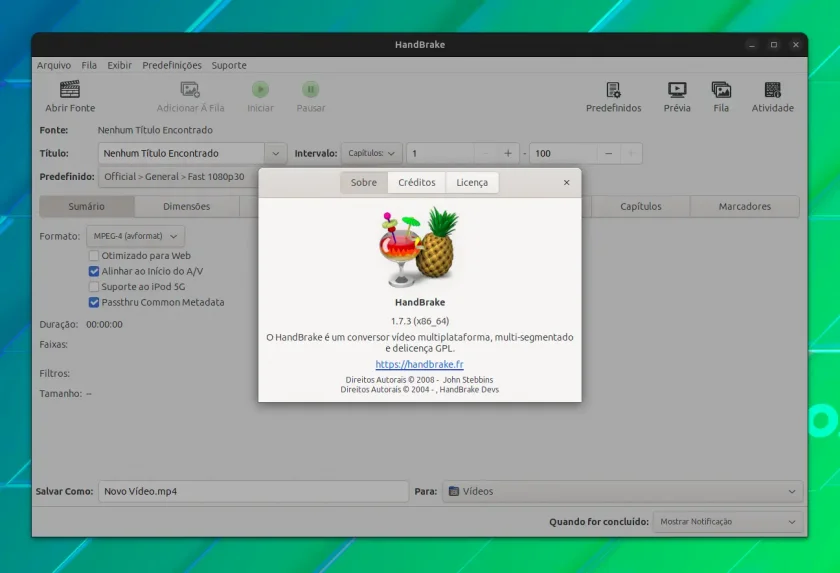Open the Abrir Fonte clapperboard icon
This screenshot has width=840, height=573.
(x=70, y=89)
